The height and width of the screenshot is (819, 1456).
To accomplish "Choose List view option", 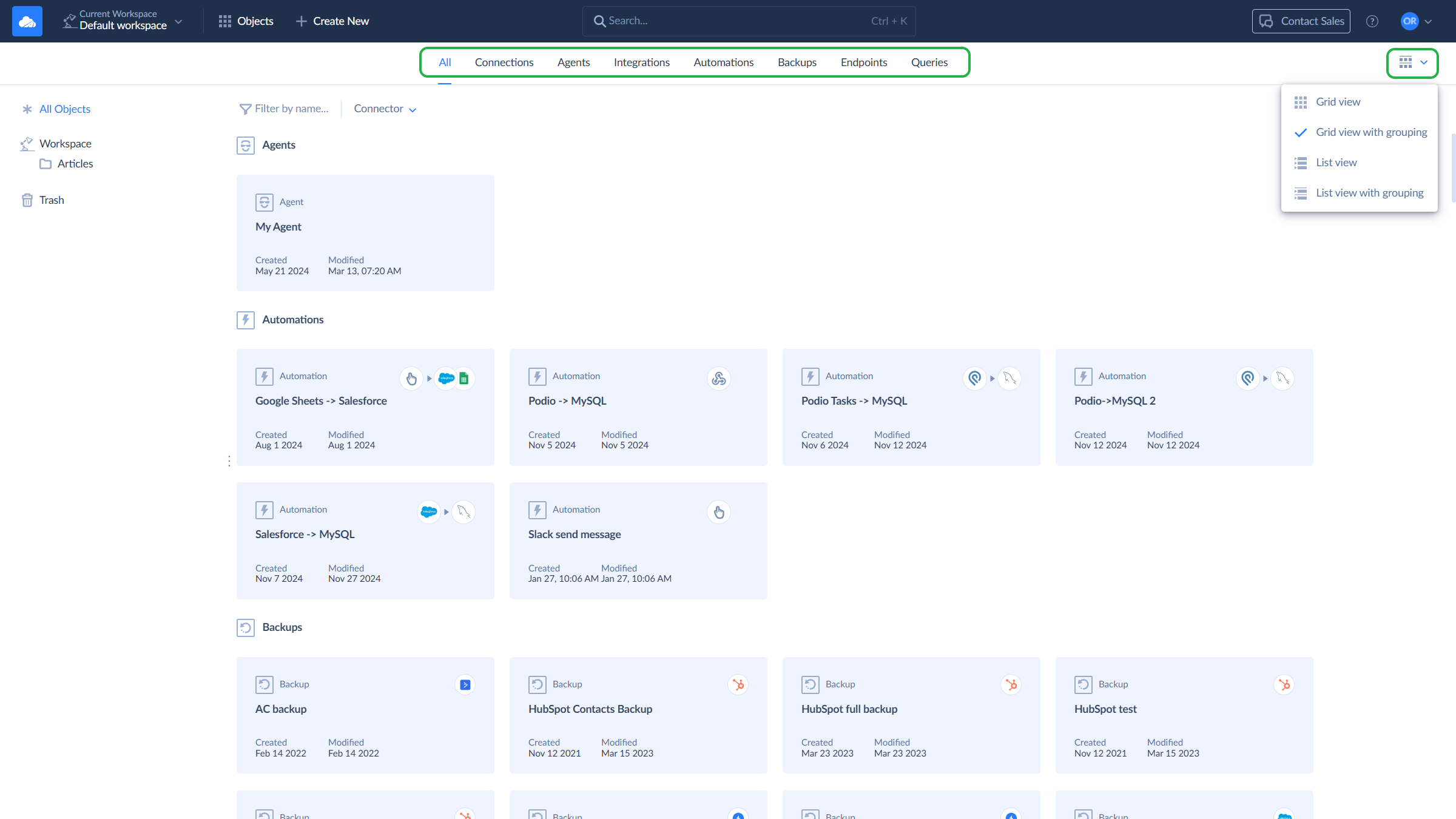I will 1359,163.
